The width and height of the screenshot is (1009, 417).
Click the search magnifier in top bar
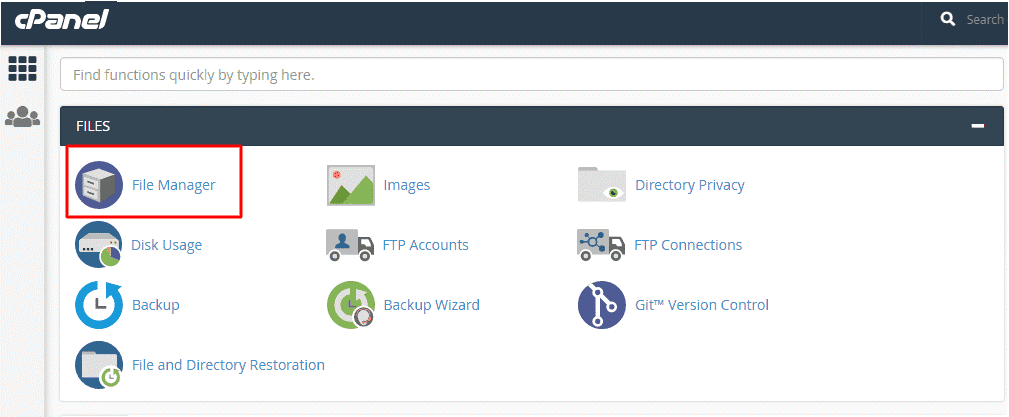948,19
